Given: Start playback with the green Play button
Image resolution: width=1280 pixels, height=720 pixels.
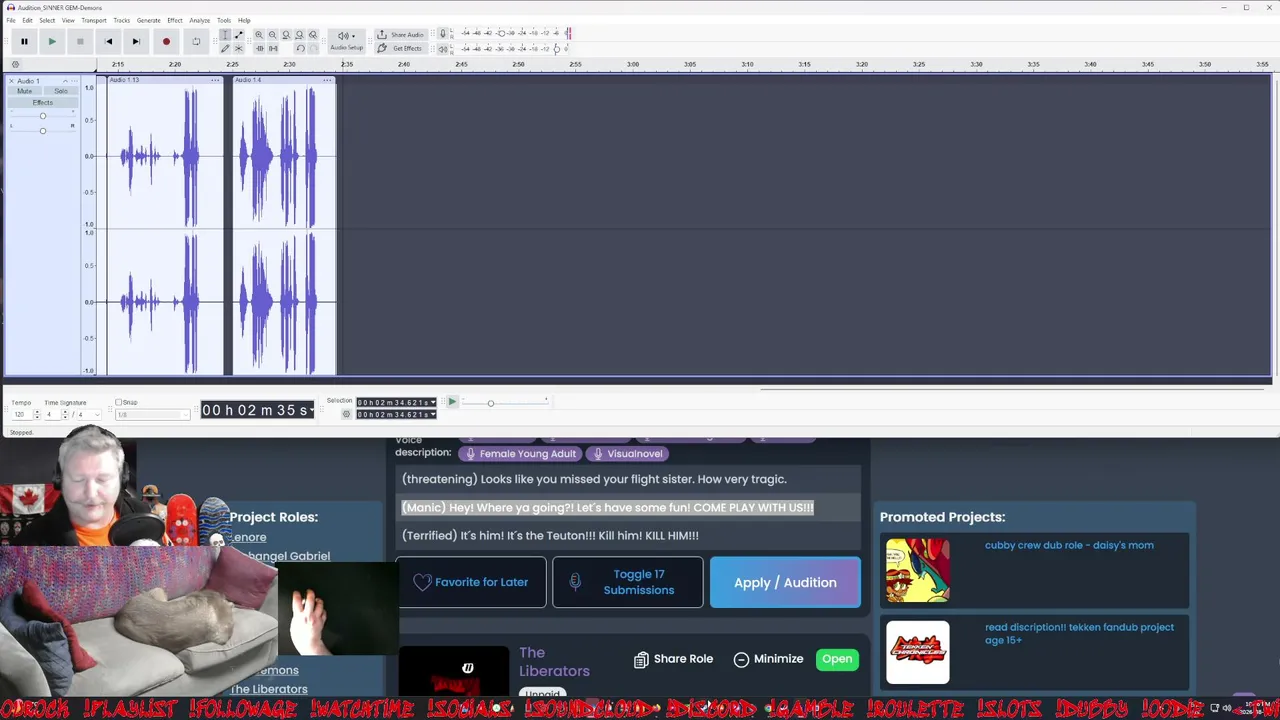Looking at the screenshot, I should pos(52,41).
